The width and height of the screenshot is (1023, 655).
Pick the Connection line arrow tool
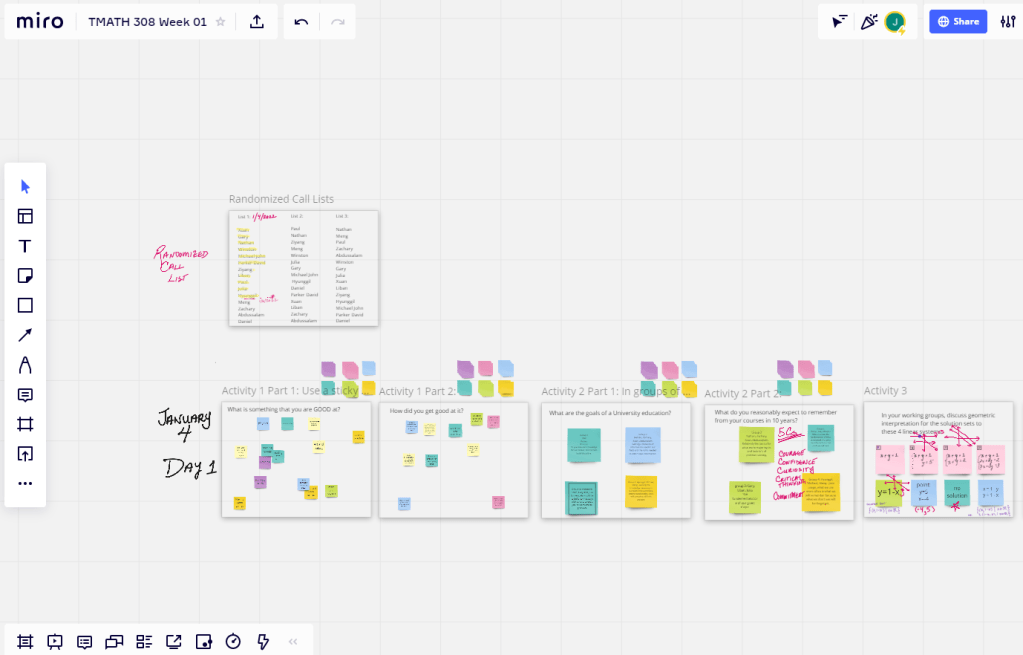(25, 335)
